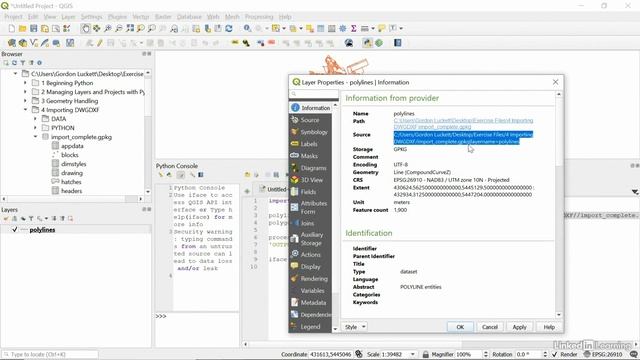The height and width of the screenshot is (360, 640).
Task: Click the Zoom Full extent icon
Action: (x=130, y=28)
